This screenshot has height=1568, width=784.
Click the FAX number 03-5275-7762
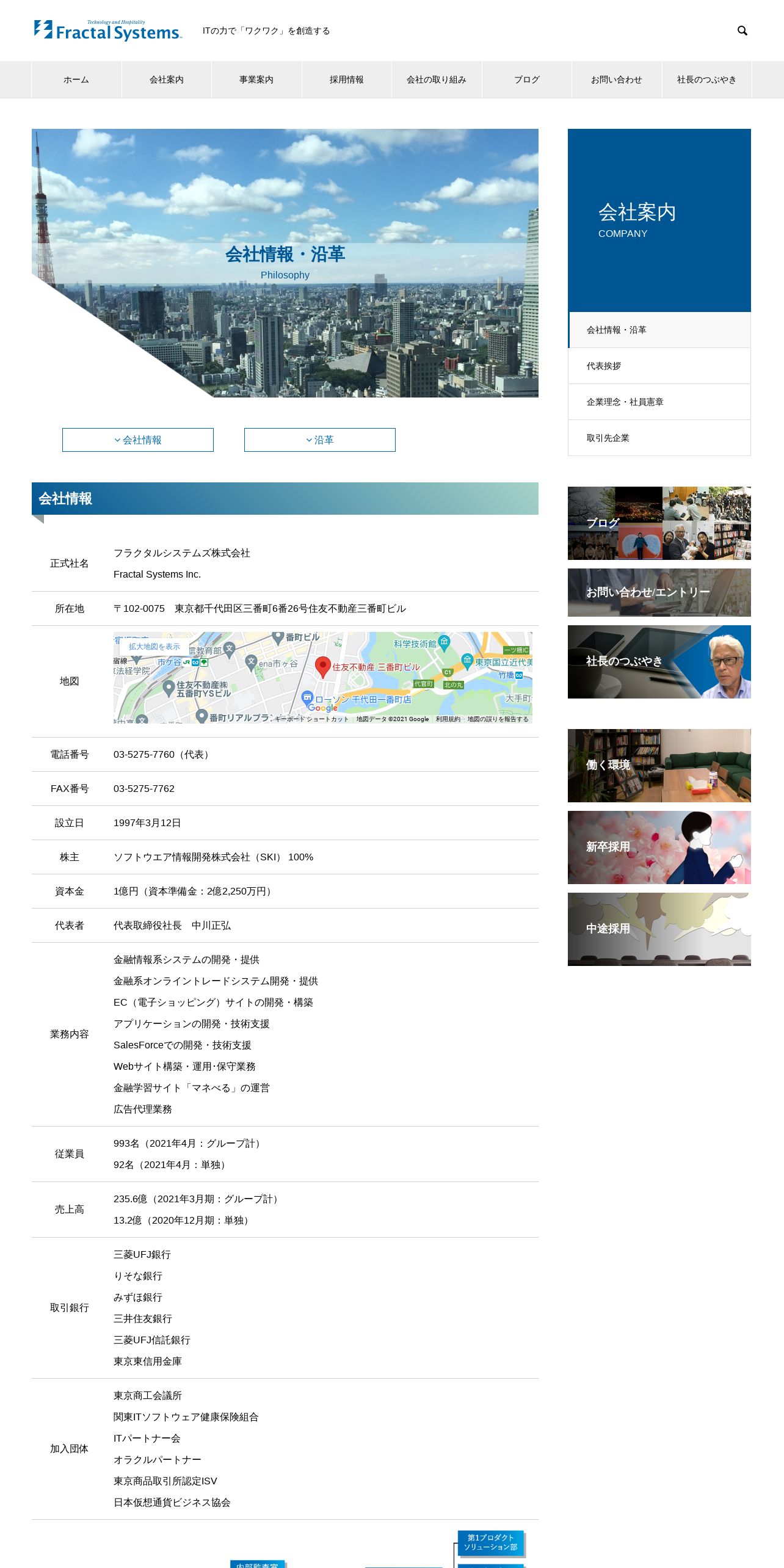click(144, 789)
